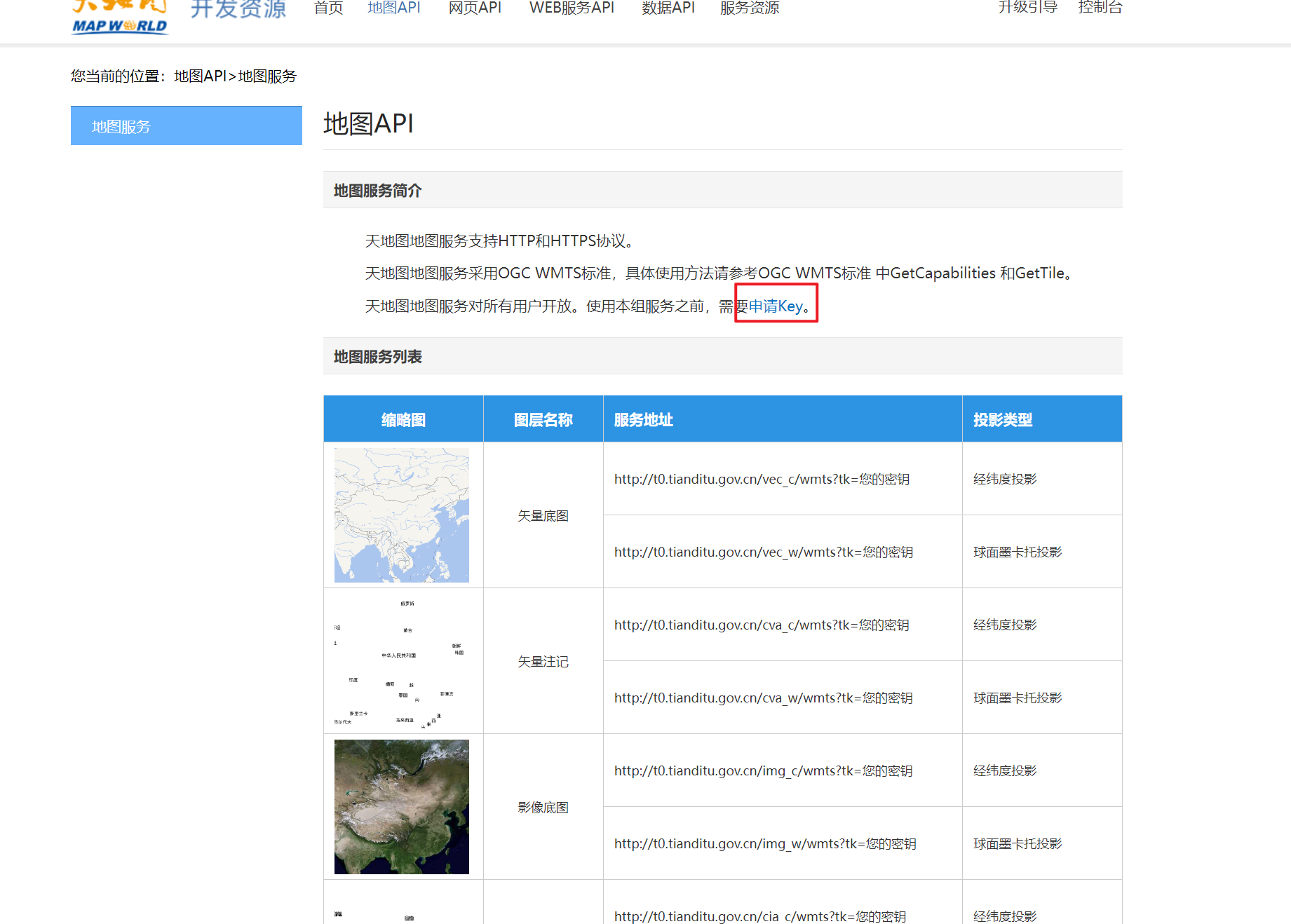Open the 控制台 link

(1100, 8)
